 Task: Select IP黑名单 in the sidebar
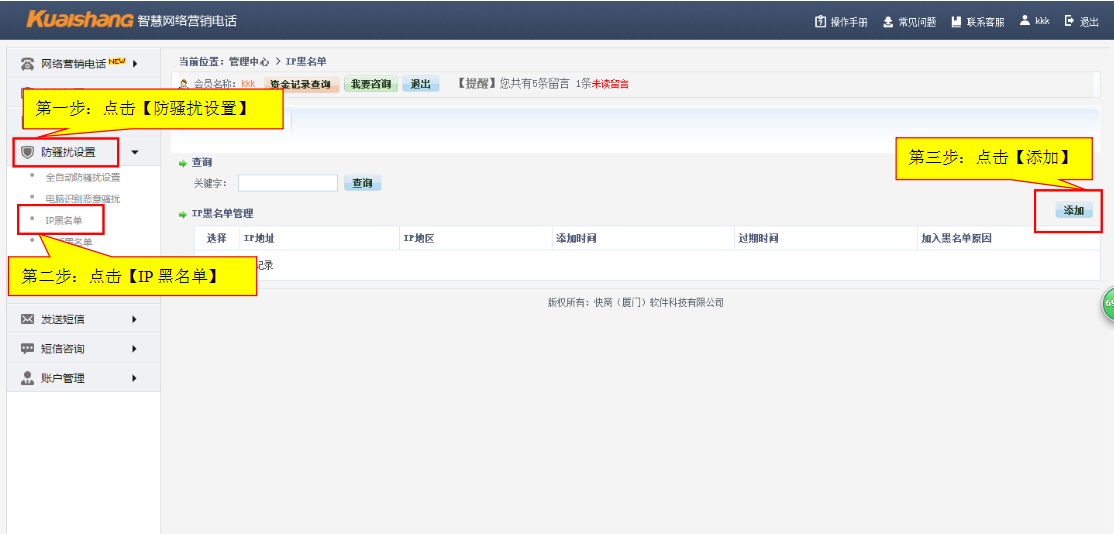pyautogui.click(x=64, y=220)
